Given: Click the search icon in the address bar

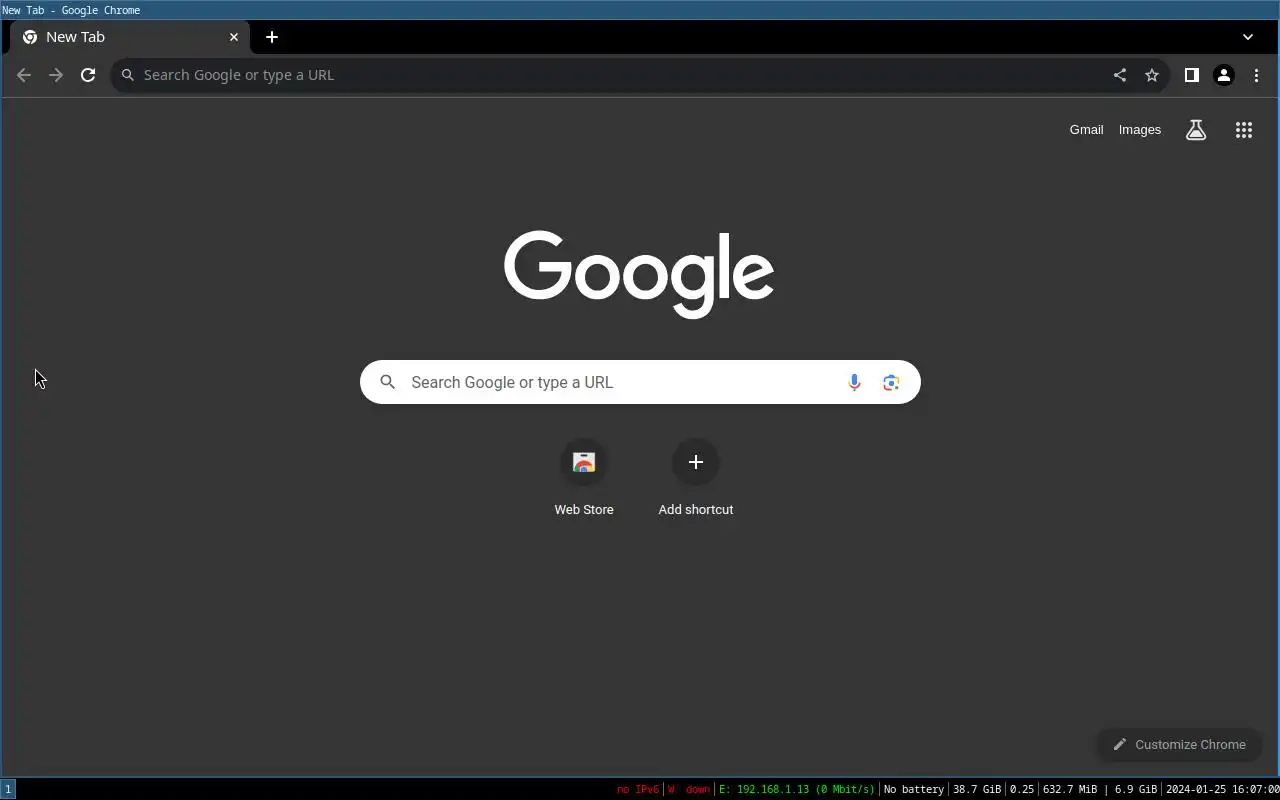Looking at the screenshot, I should (128, 75).
